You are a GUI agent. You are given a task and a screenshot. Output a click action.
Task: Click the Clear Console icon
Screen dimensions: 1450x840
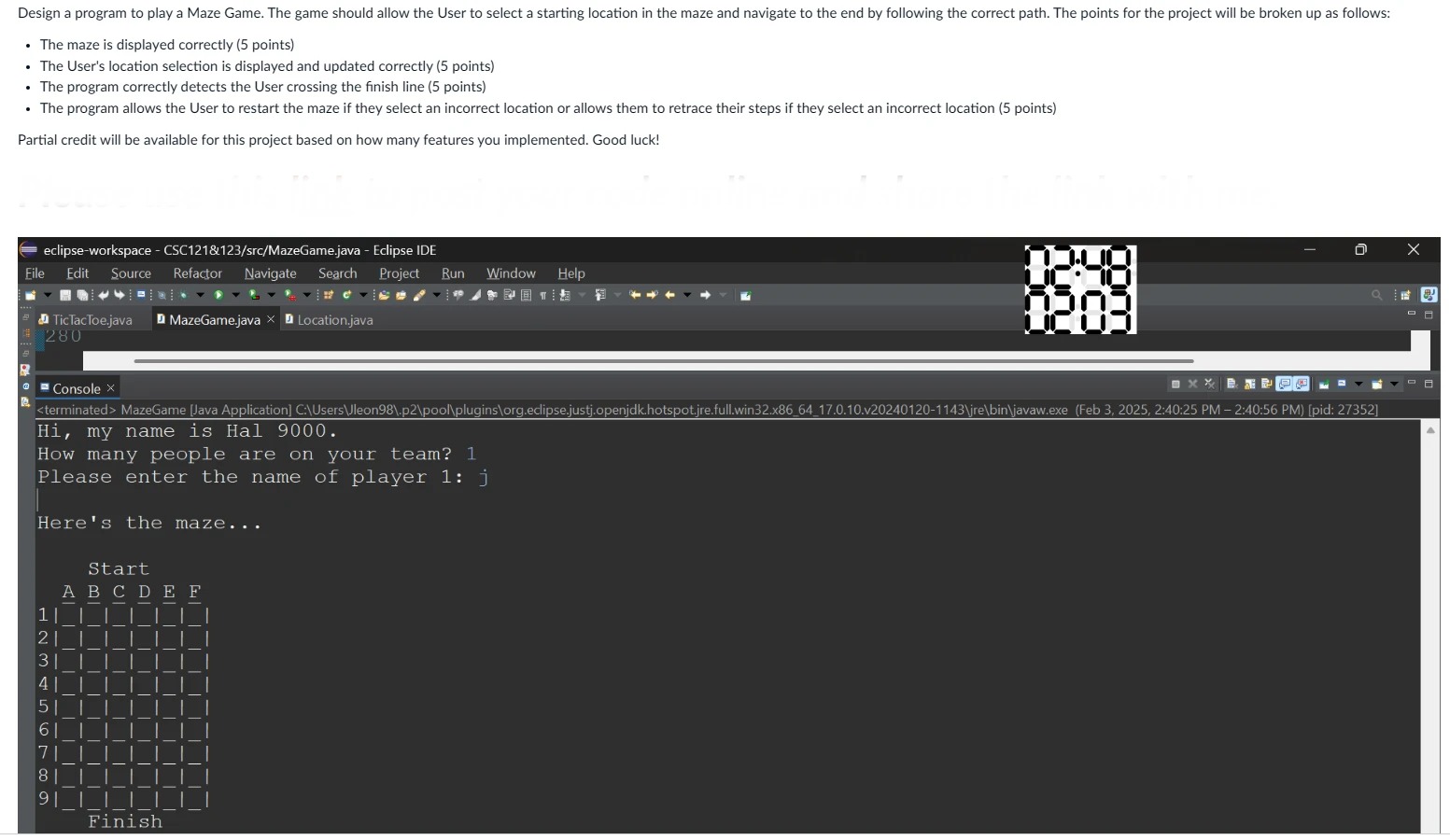tap(1232, 384)
